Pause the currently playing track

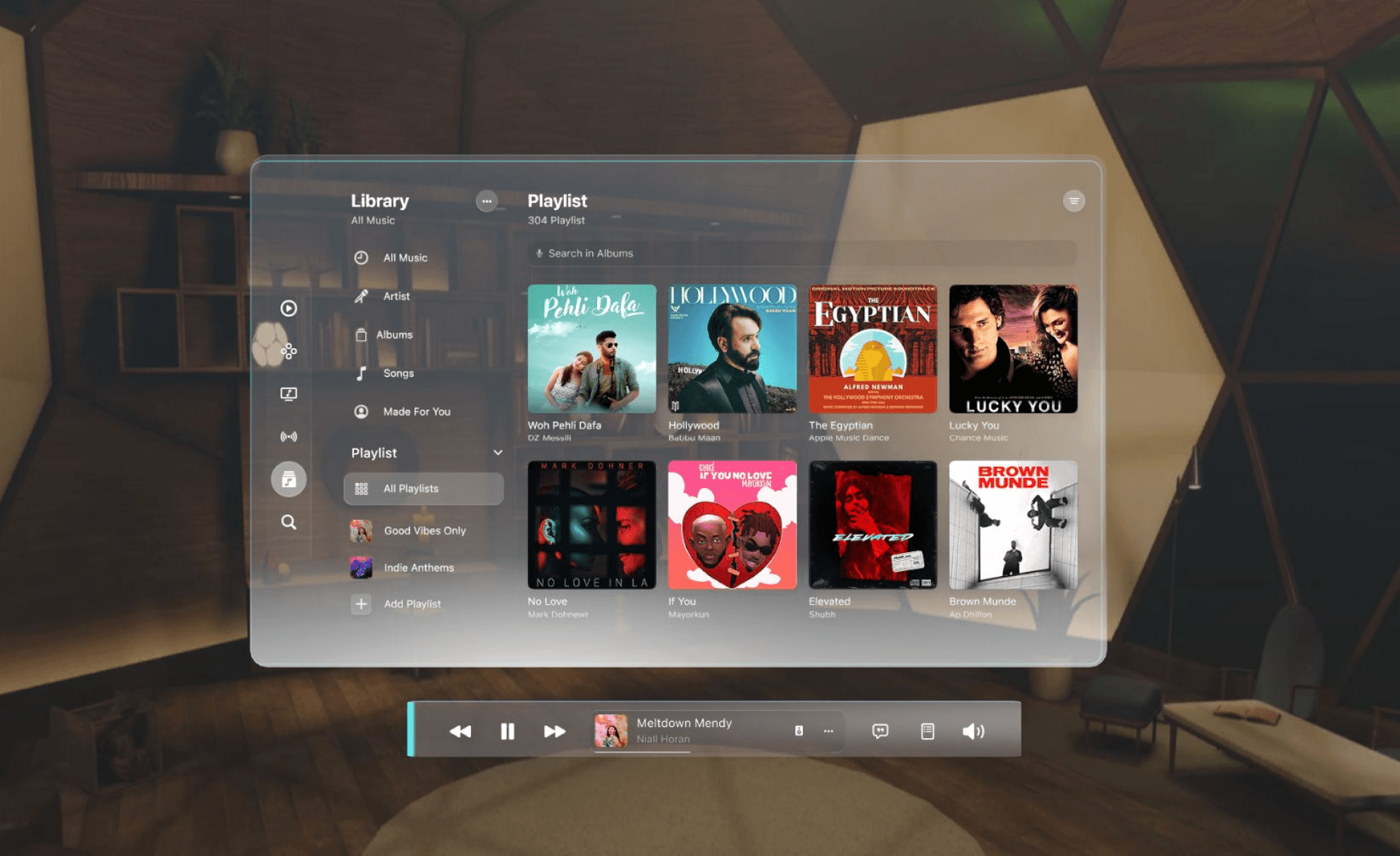[x=507, y=731]
